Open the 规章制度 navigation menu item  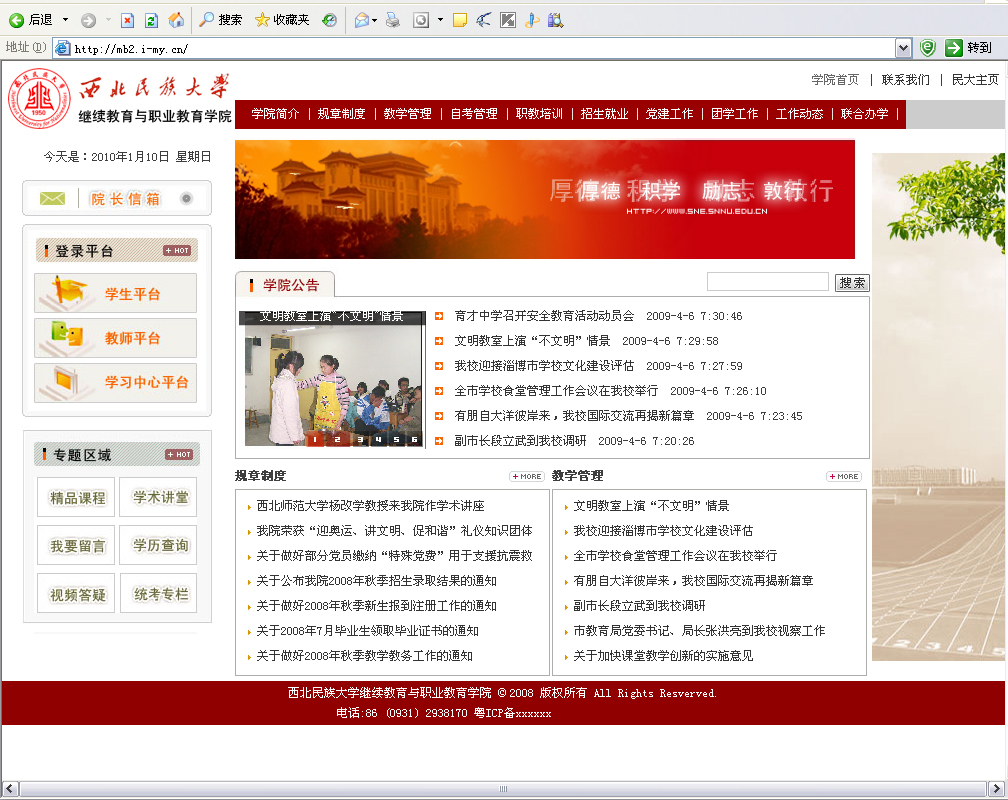coord(341,114)
